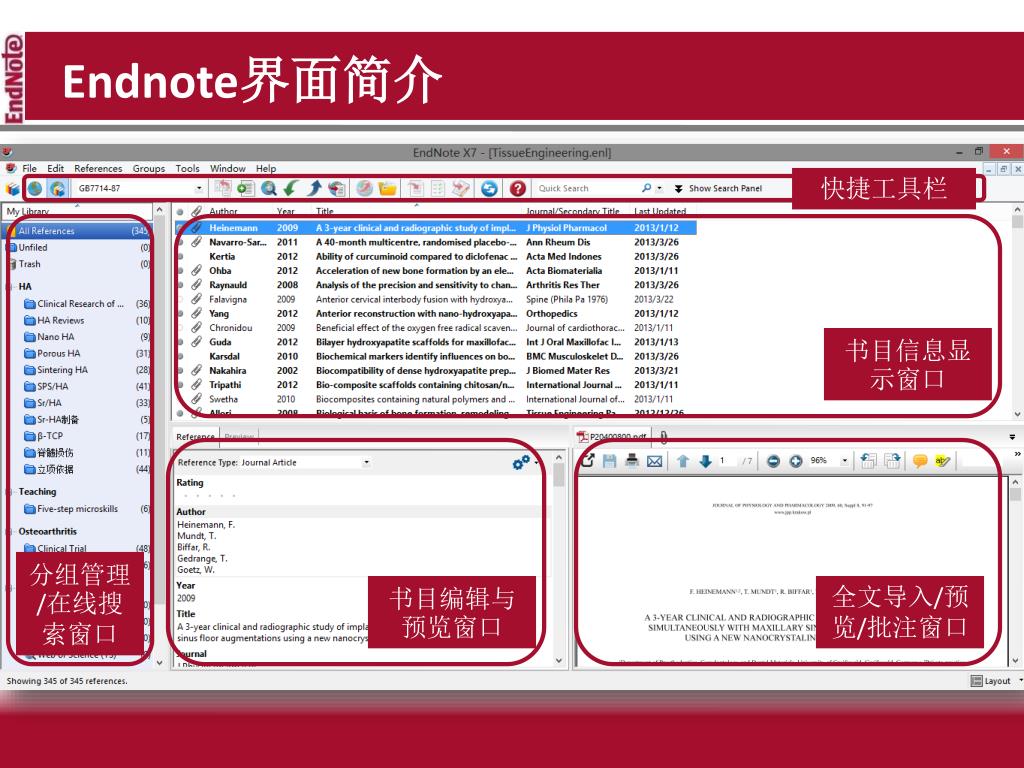Click the Email PDF envelope icon
The height and width of the screenshot is (768, 1024).
point(654,461)
